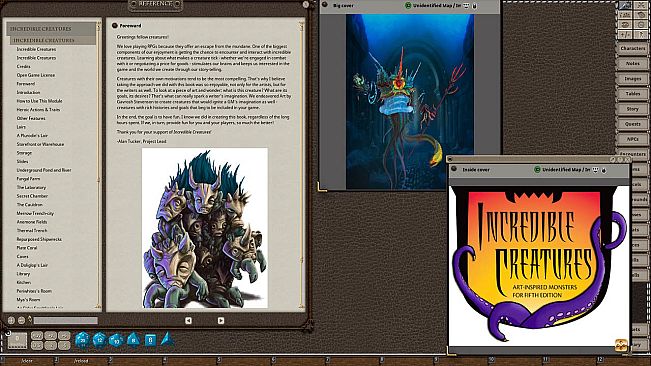Select the Foreword entry in index
651x366 pixels.
tap(26, 83)
